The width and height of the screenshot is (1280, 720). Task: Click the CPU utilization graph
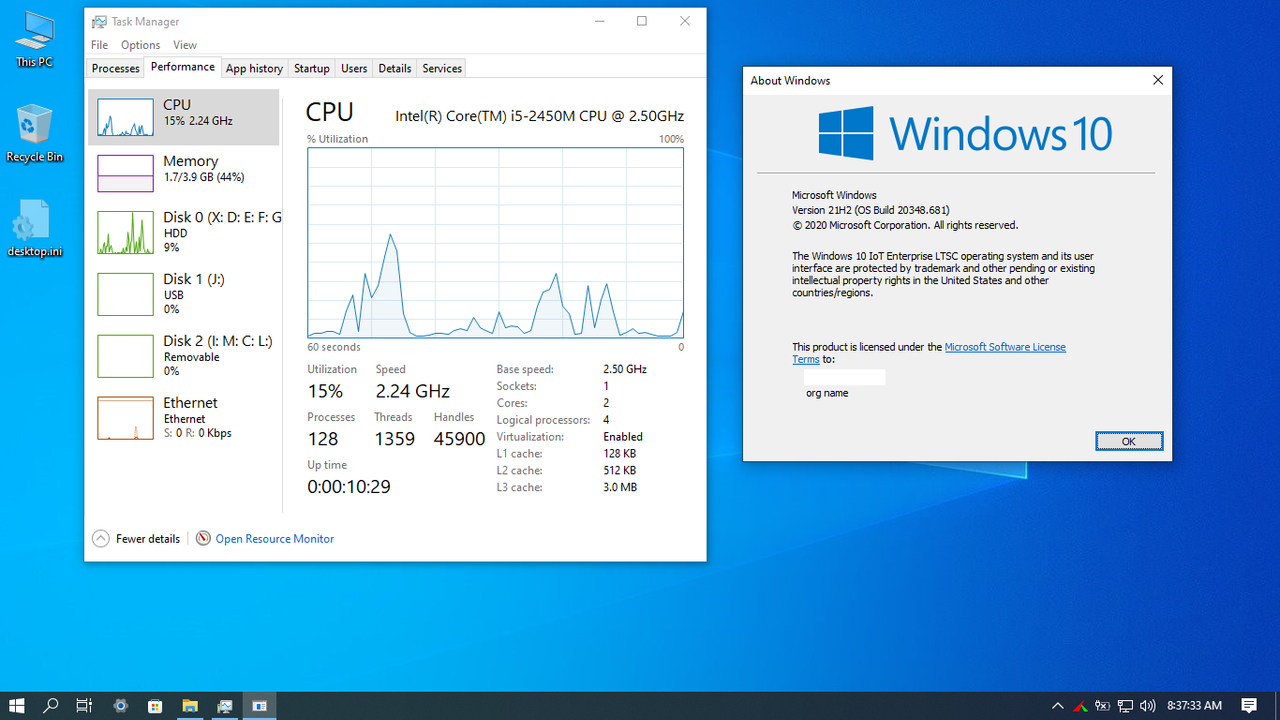click(x=495, y=243)
